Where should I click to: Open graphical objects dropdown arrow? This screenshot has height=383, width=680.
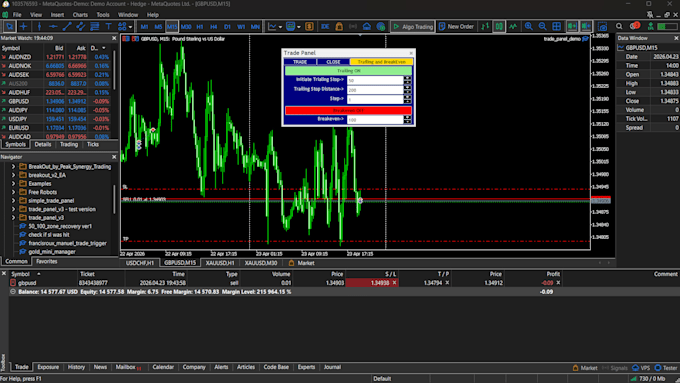tap(130, 27)
